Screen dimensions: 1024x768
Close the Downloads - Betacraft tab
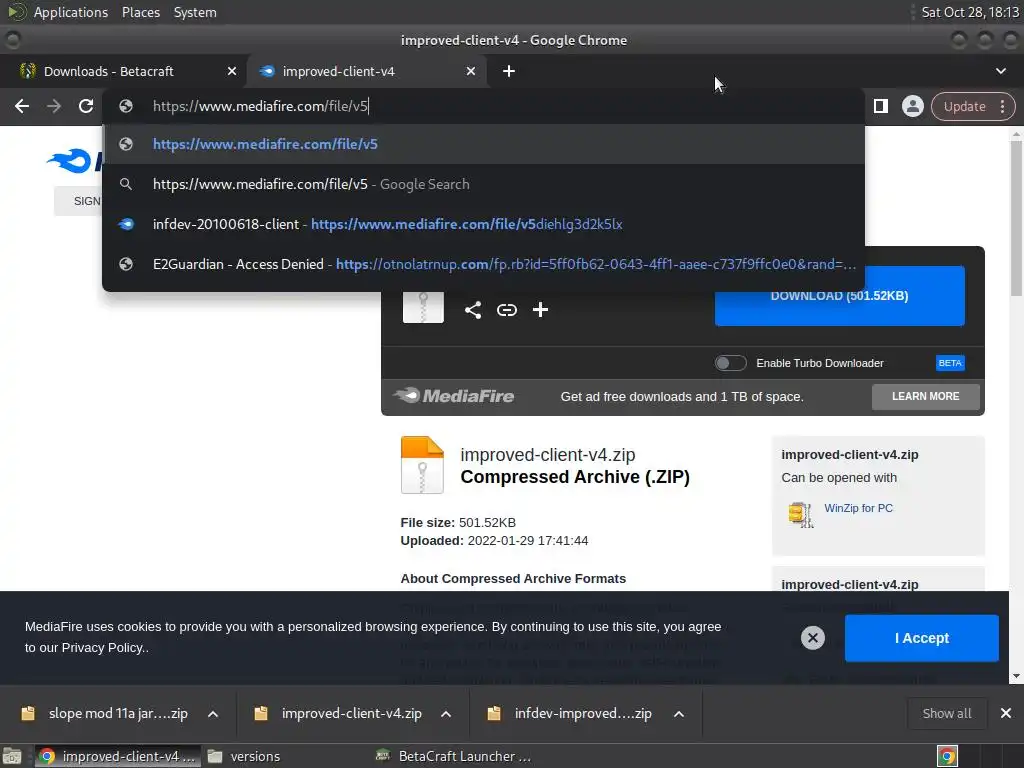[232, 71]
